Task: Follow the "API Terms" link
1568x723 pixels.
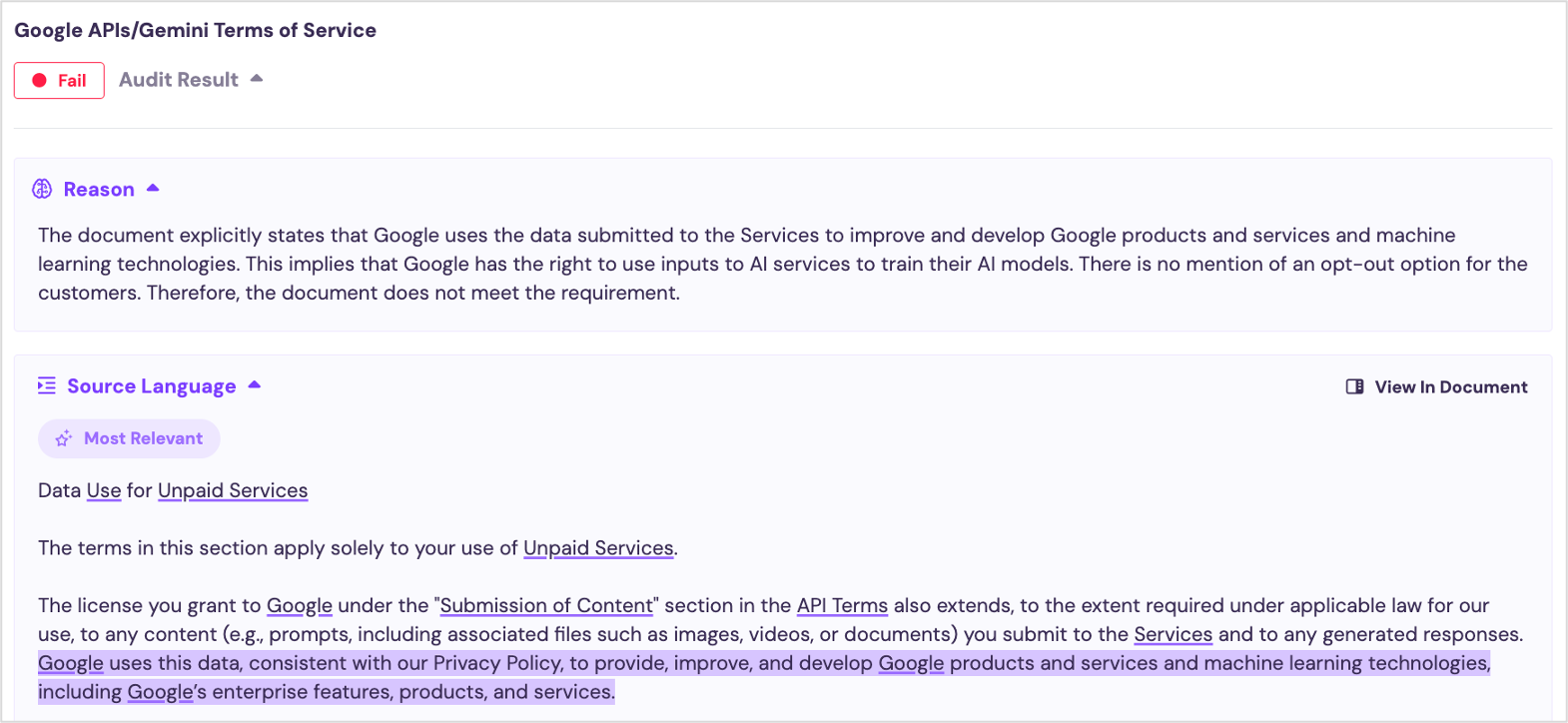Action: [842, 605]
